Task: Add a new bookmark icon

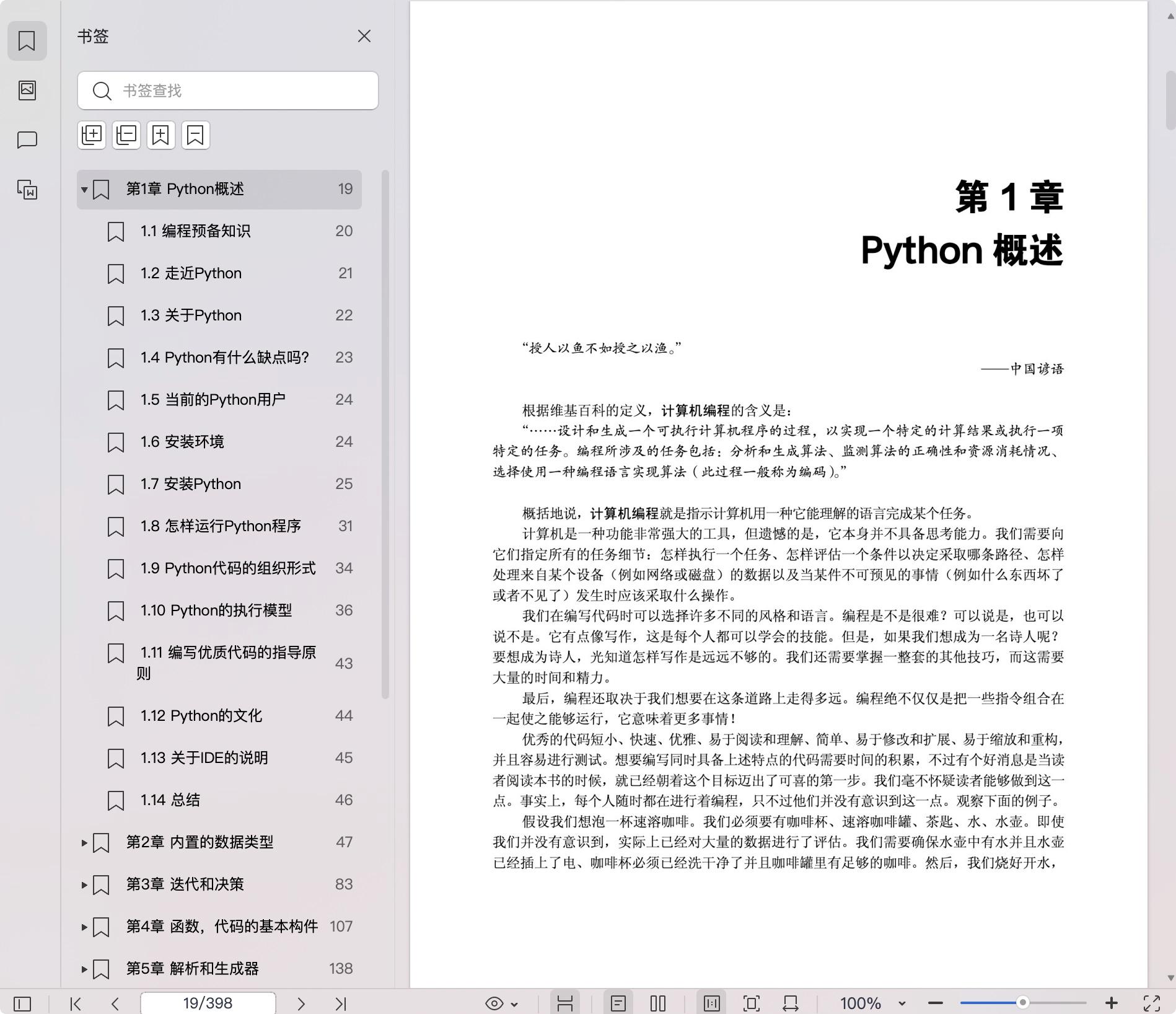Action: pos(160,135)
